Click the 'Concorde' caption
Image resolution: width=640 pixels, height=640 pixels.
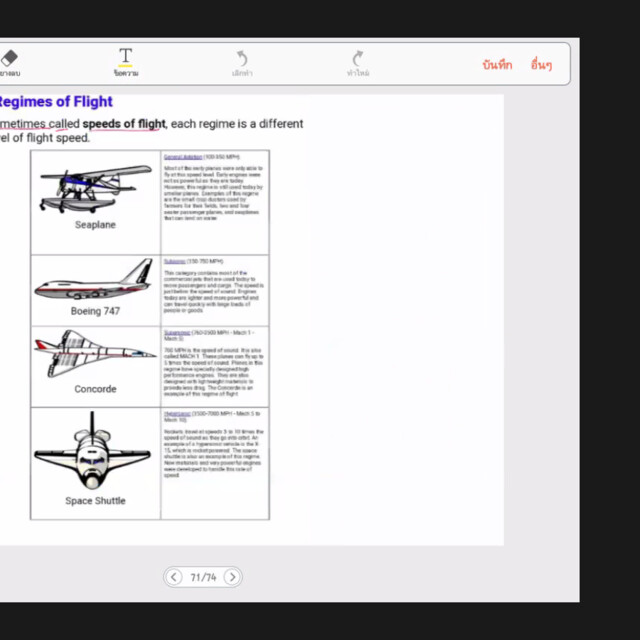(x=95, y=389)
